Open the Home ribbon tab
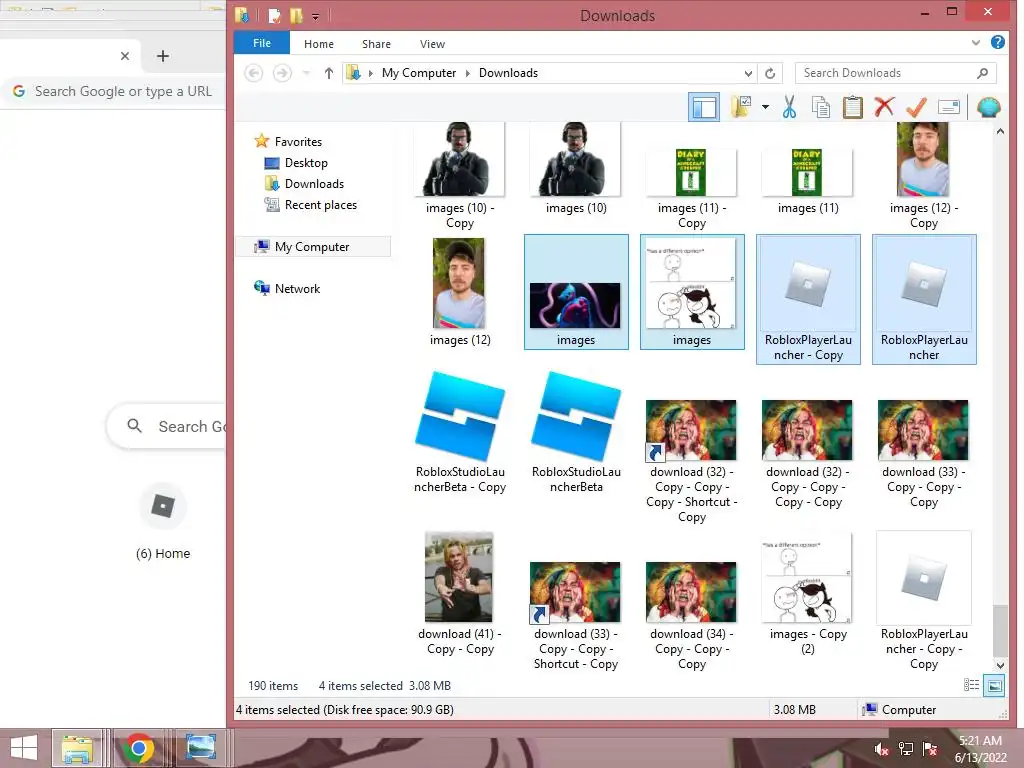This screenshot has width=1024, height=768. tap(319, 44)
